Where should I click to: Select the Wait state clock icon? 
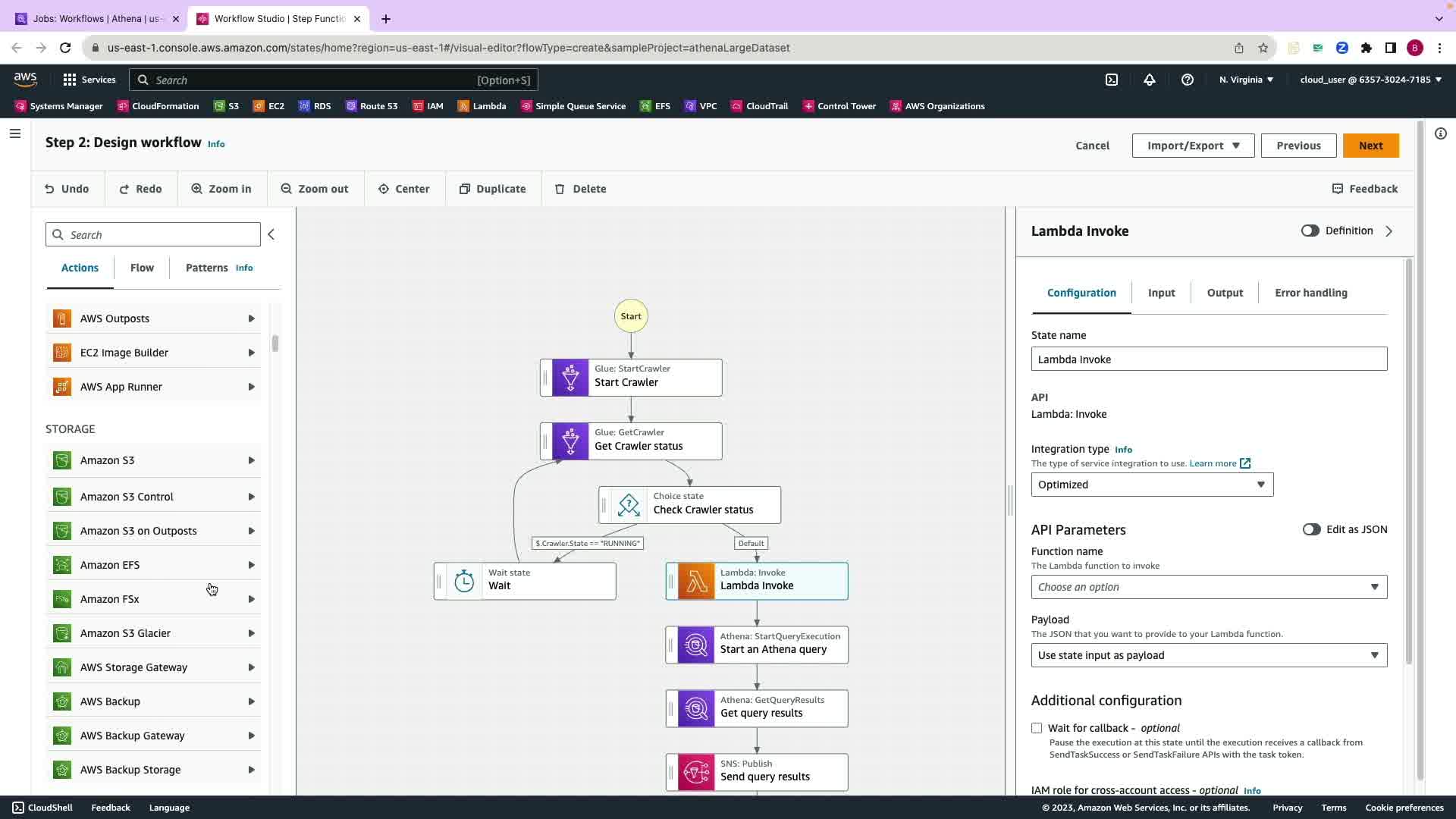tap(464, 582)
